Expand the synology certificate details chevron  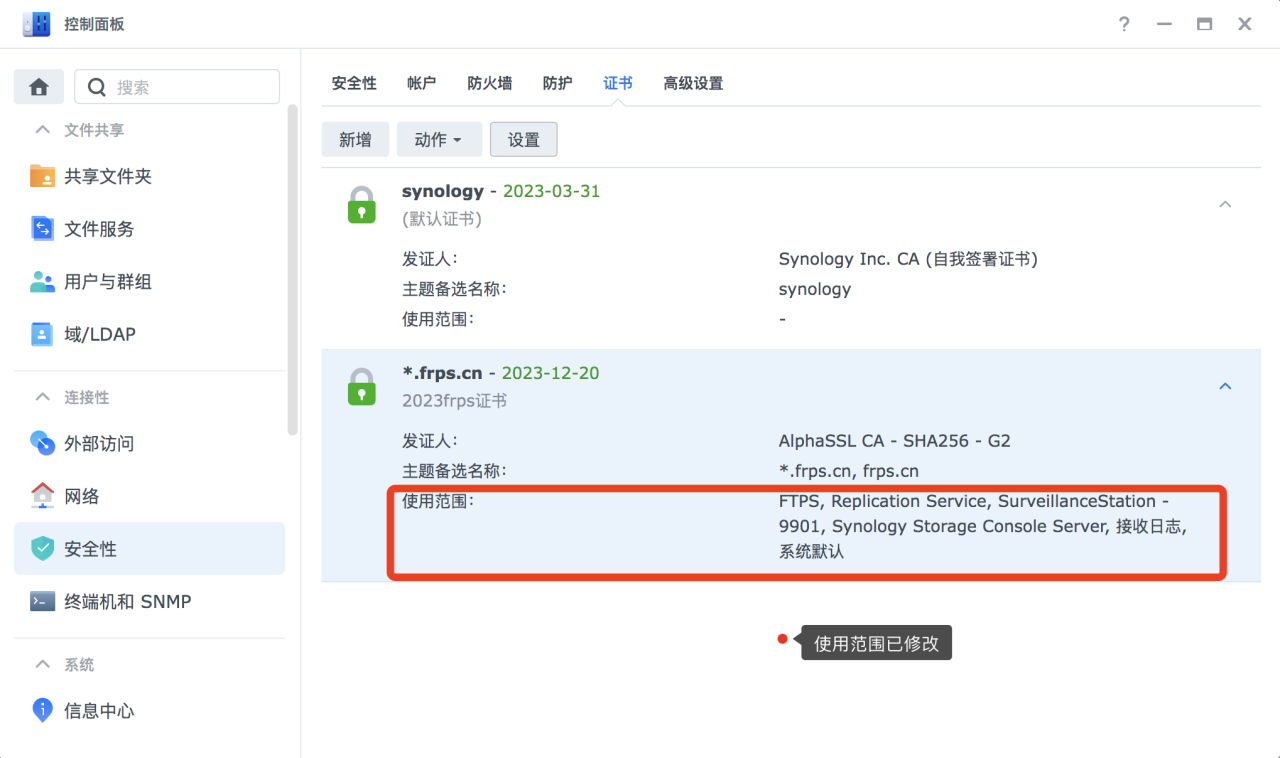click(x=1225, y=204)
